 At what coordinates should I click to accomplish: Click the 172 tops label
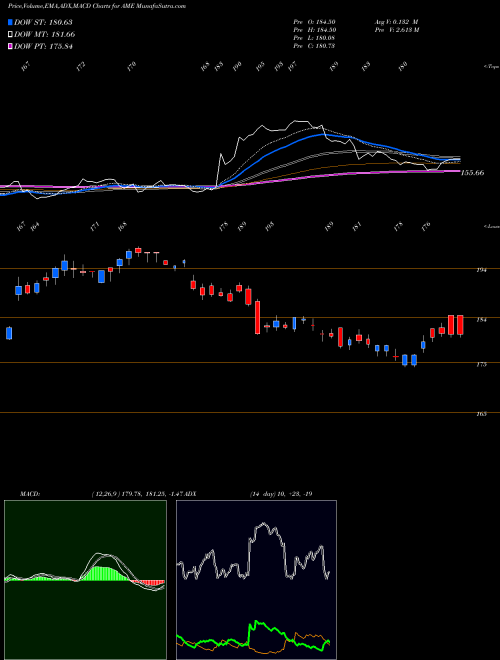coord(81,66)
